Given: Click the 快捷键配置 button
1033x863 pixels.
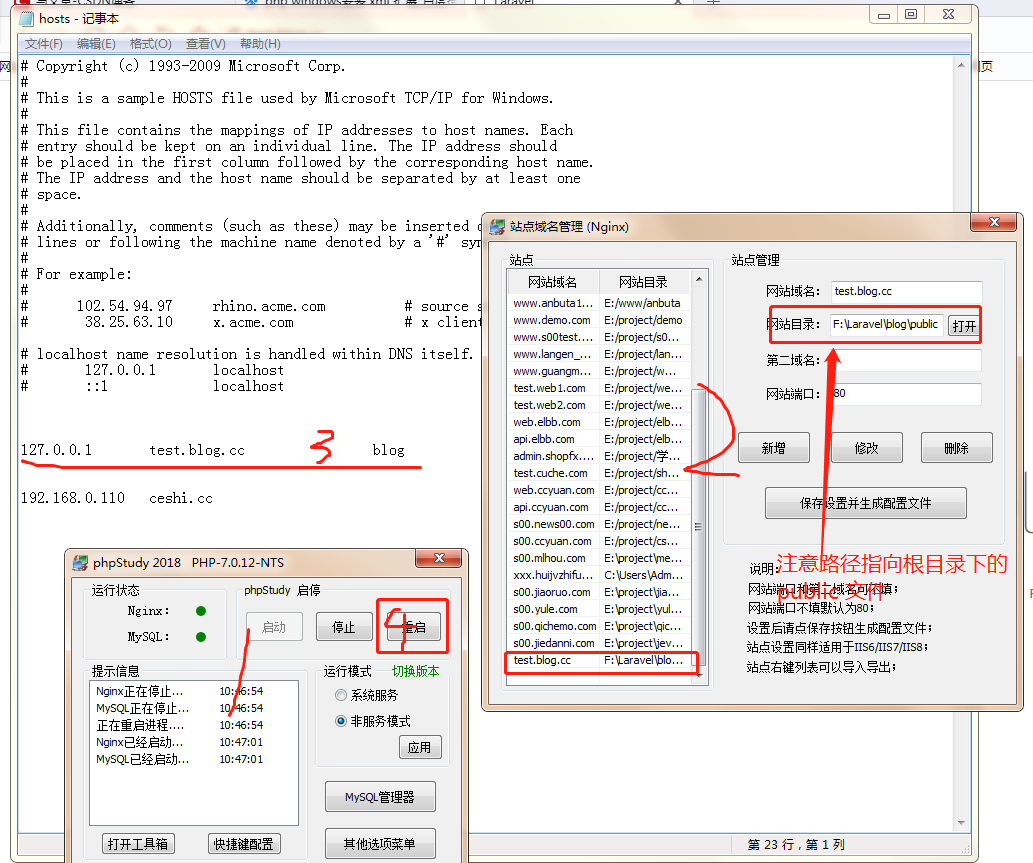Looking at the screenshot, I should click(x=244, y=843).
